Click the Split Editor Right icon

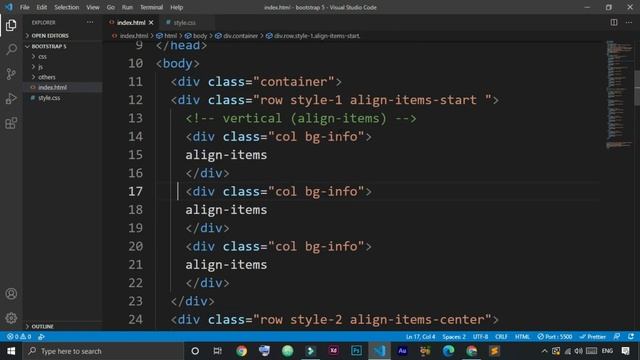pyautogui.click(x=614, y=22)
